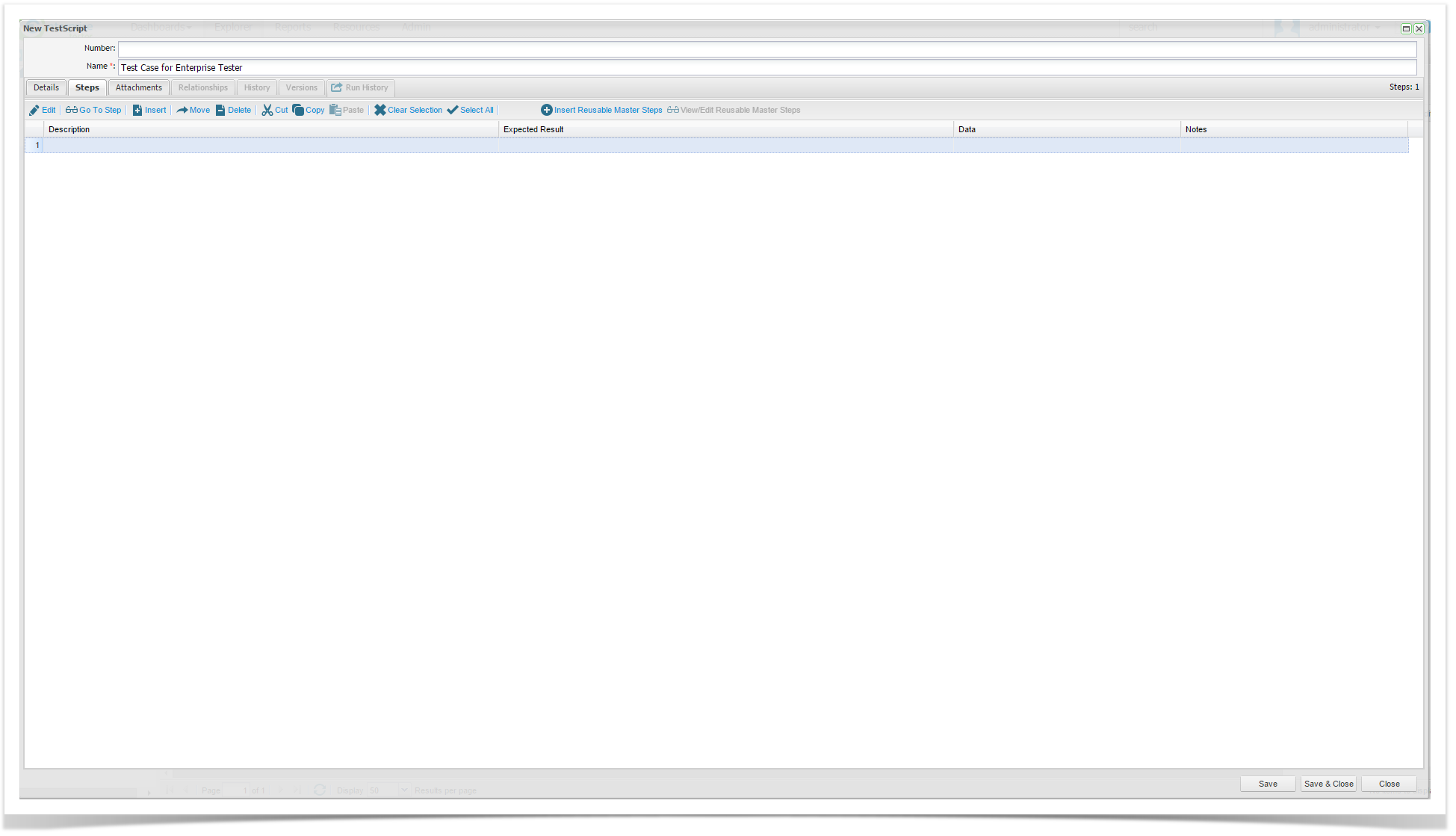The image size is (1456, 836).
Task: Click the Save & Close button
Action: [1328, 784]
